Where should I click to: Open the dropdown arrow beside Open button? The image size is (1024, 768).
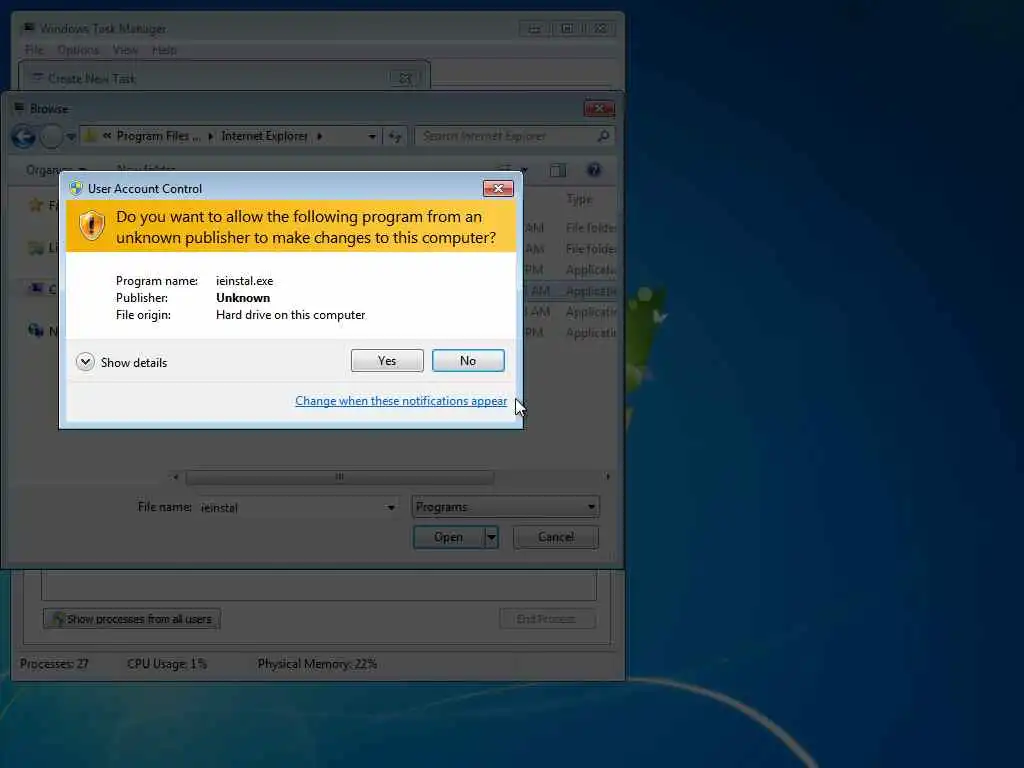pyautogui.click(x=492, y=537)
